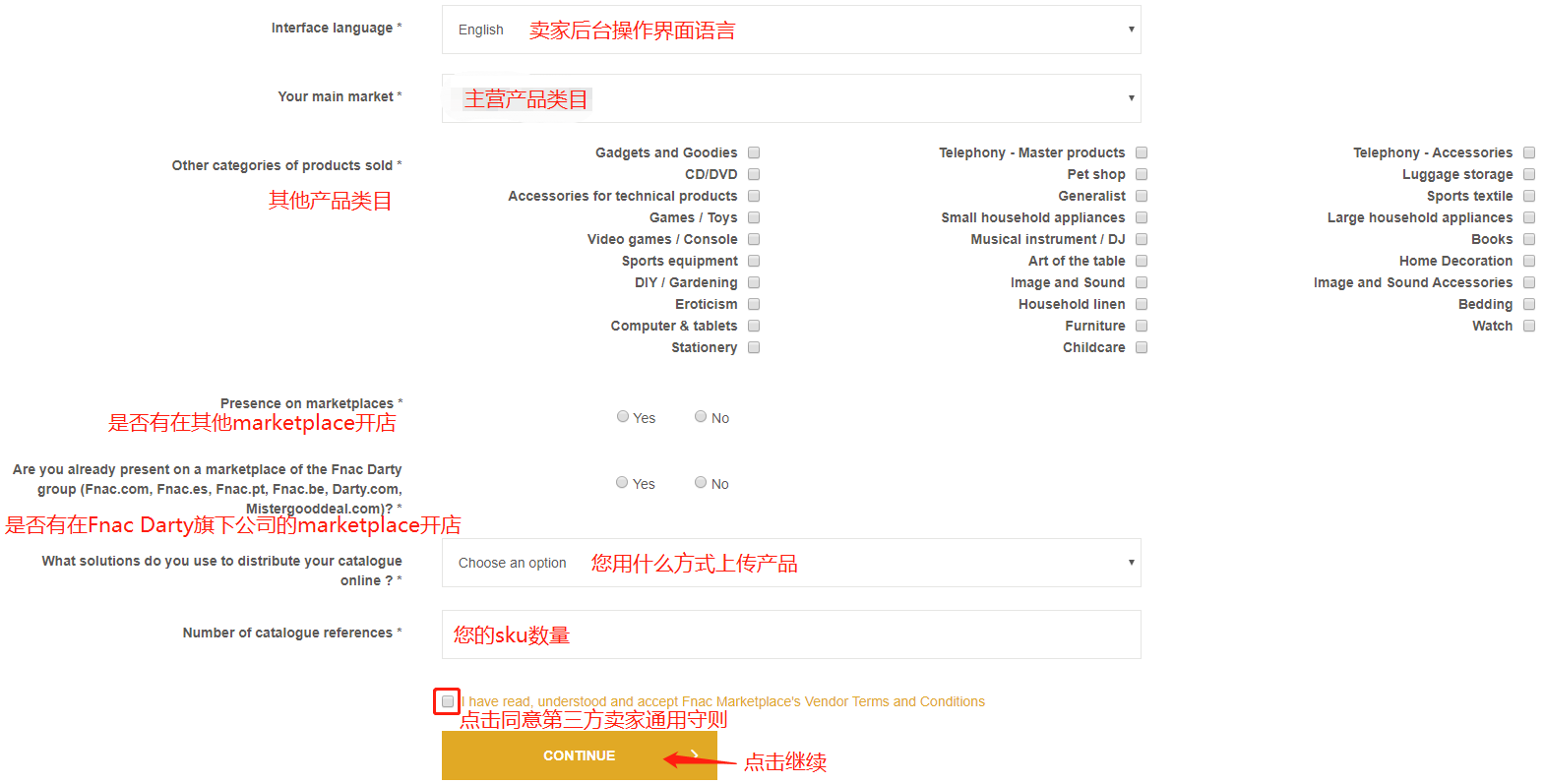
Task: Click the Number of catalogue references field
Action: point(790,634)
